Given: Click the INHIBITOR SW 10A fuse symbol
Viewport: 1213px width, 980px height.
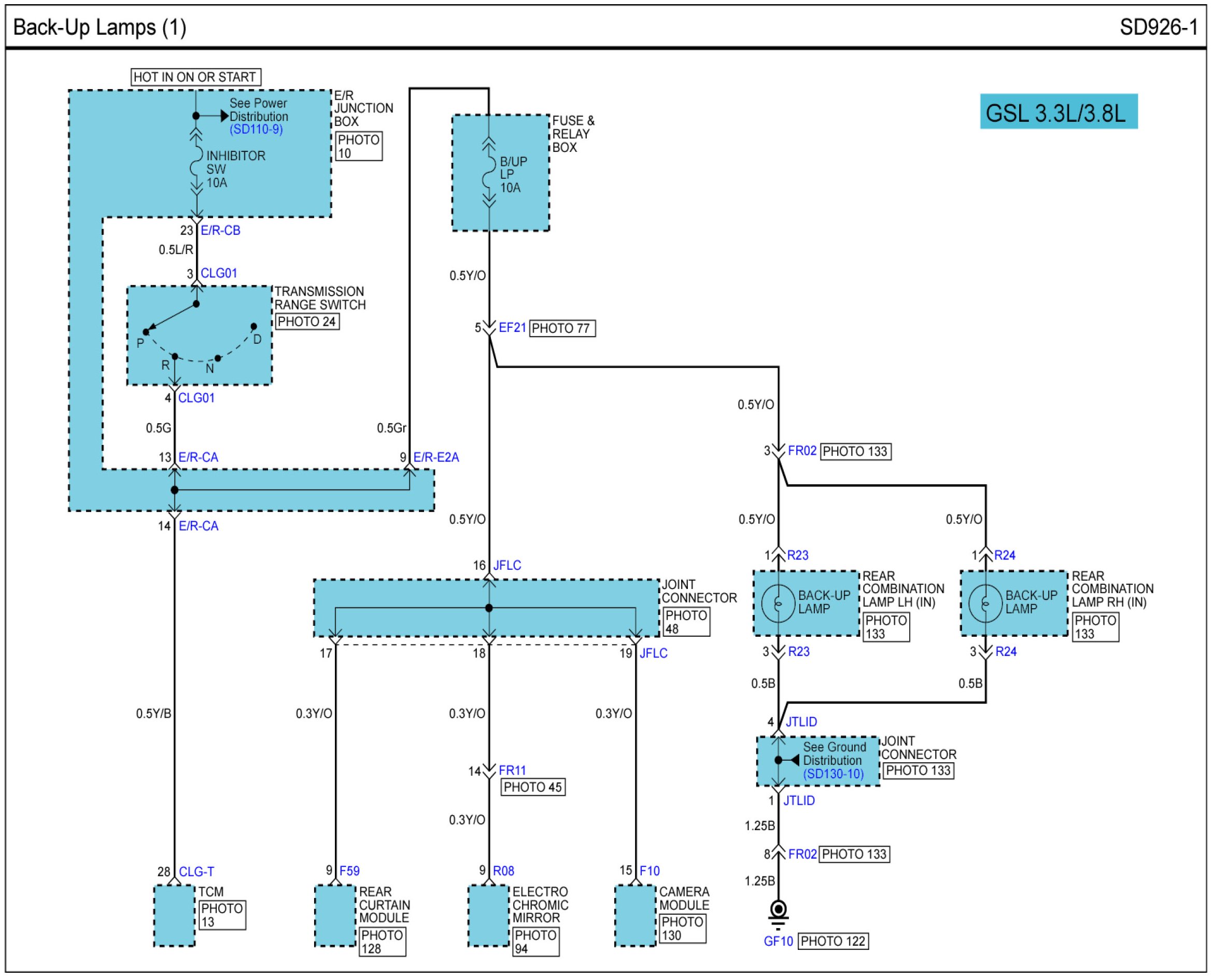Looking at the screenshot, I should [196, 162].
